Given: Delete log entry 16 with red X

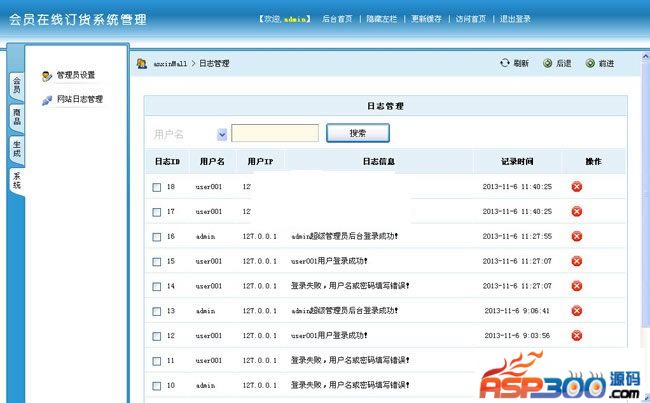Looking at the screenshot, I should pos(576,236).
